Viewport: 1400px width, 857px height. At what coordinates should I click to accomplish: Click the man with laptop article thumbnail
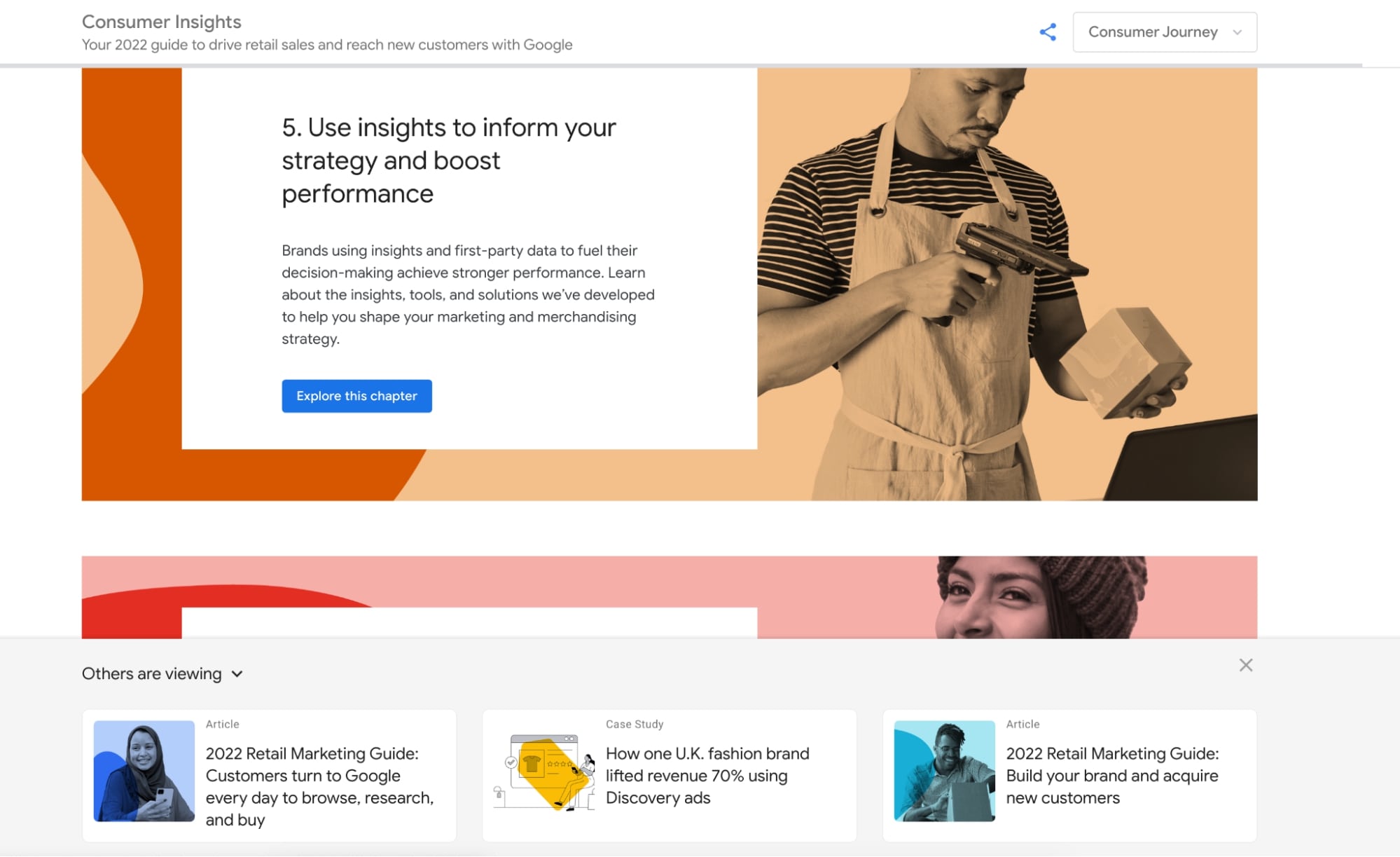click(944, 771)
